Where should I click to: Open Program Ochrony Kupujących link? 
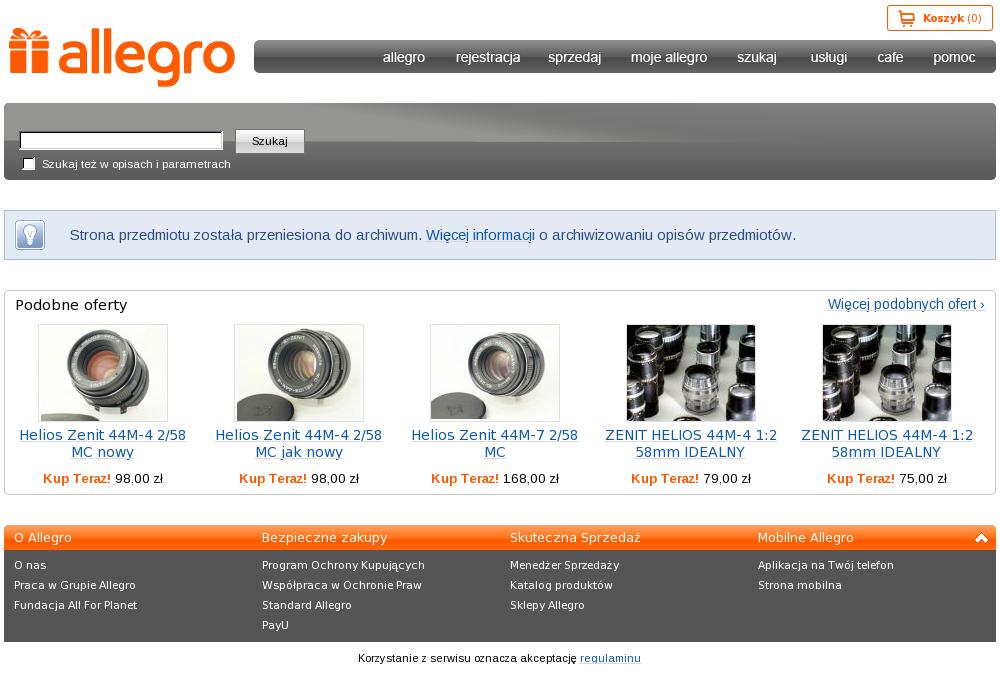(343, 565)
